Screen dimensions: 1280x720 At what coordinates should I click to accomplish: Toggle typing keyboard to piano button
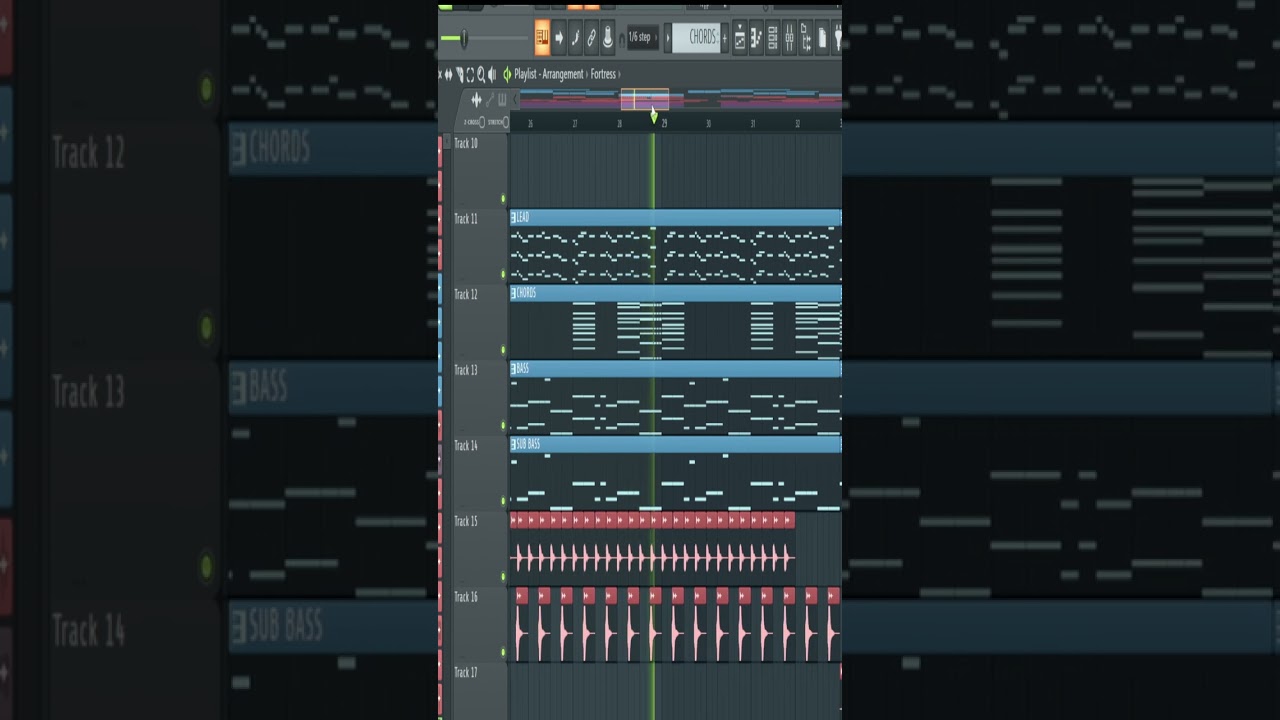click(543, 37)
